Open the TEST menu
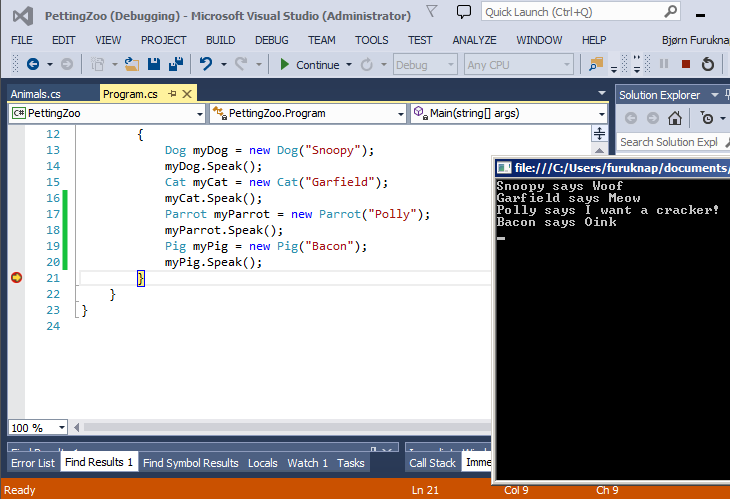Screen dimensions: 730x499 point(420,40)
